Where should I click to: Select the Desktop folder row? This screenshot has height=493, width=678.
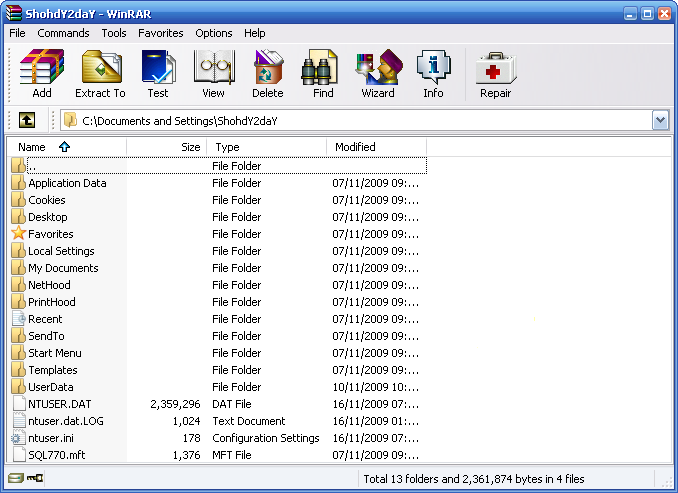coord(218,217)
